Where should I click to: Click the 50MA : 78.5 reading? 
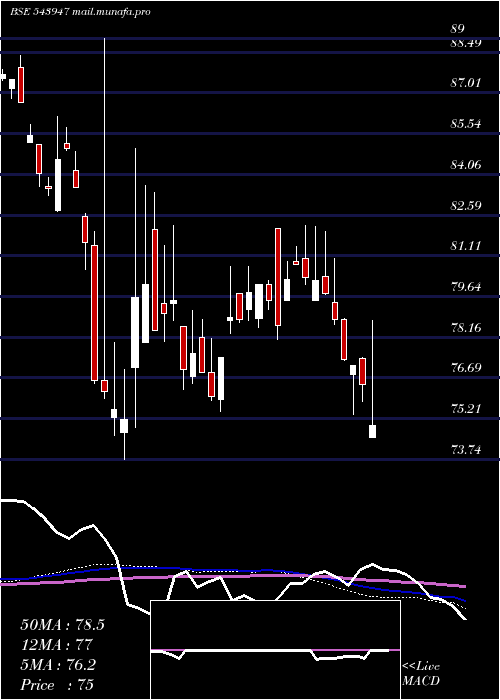pyautogui.click(x=62, y=625)
